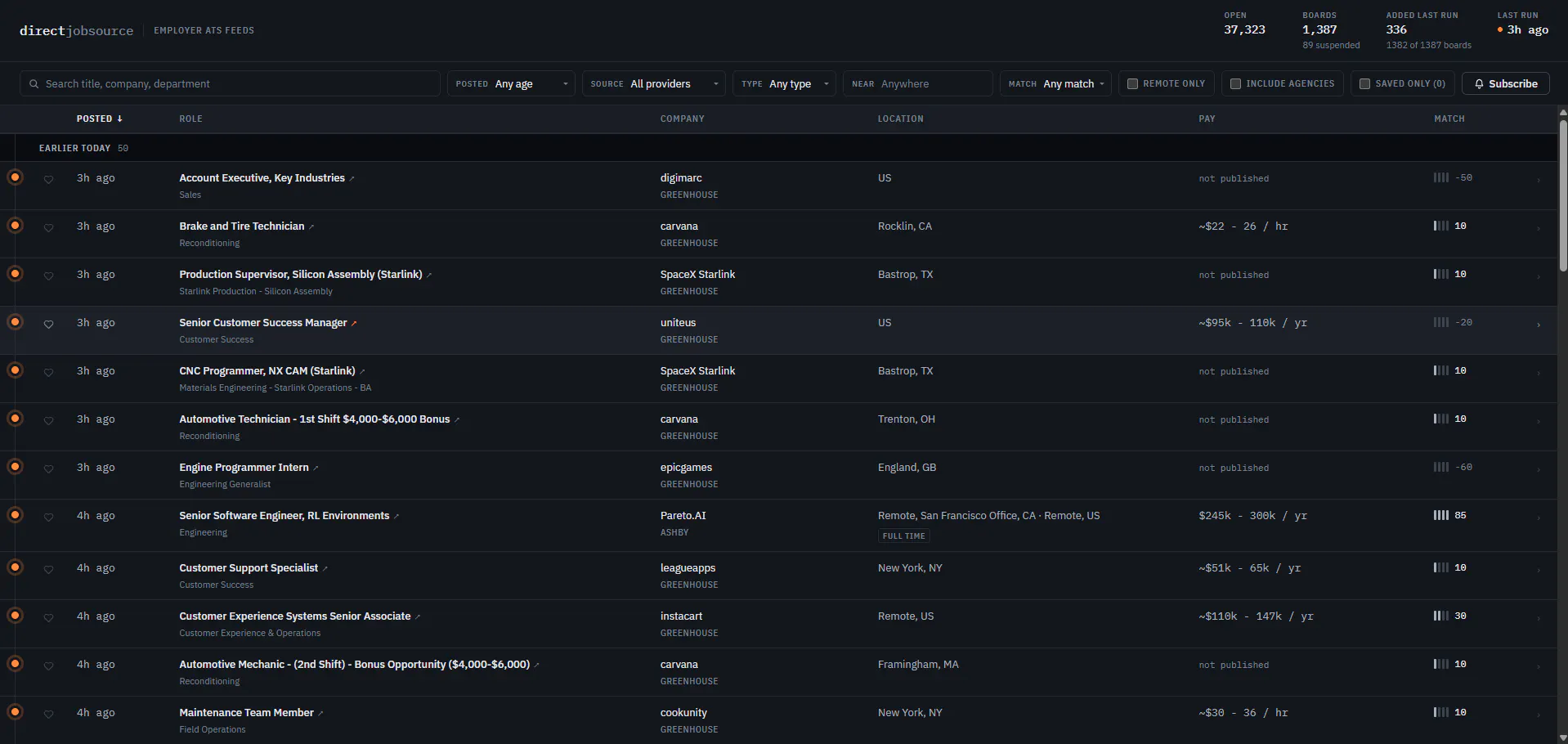Click heart icon for Brake and Tire Technician
The height and width of the screenshot is (744, 1568).
click(48, 227)
